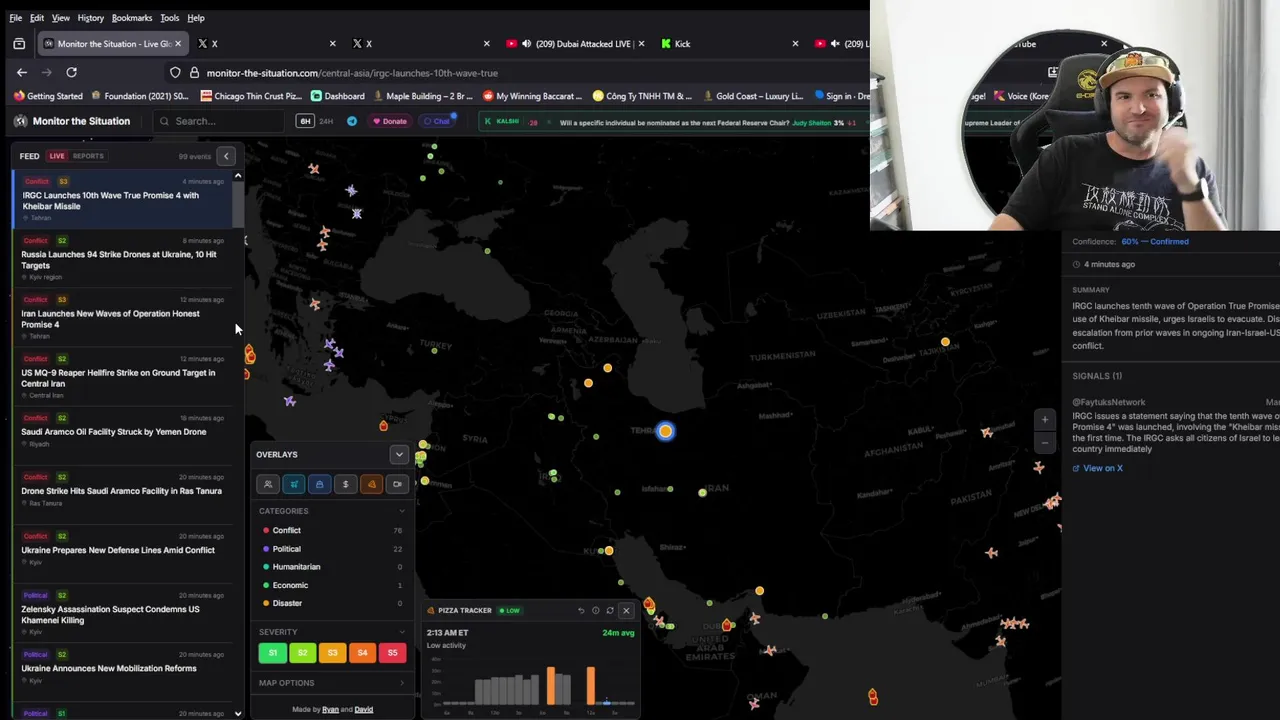
Task: Close the Pizza Tracker widget
Action: (626, 610)
